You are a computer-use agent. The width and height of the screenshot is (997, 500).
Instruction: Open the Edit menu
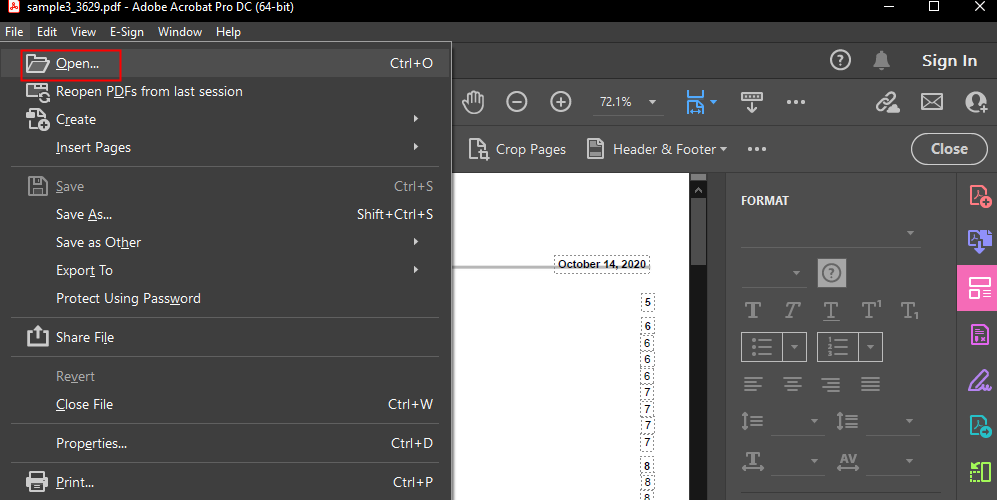tap(47, 32)
